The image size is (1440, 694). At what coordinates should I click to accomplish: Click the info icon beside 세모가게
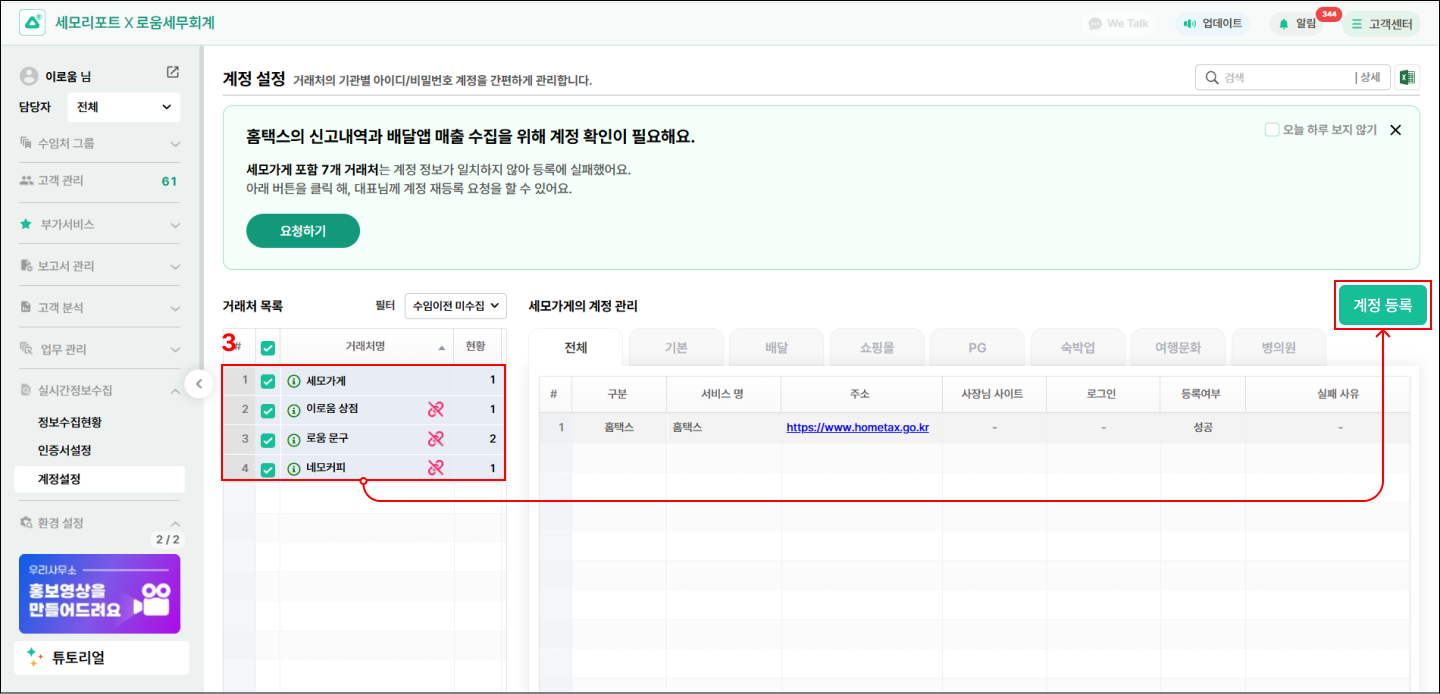click(x=294, y=381)
